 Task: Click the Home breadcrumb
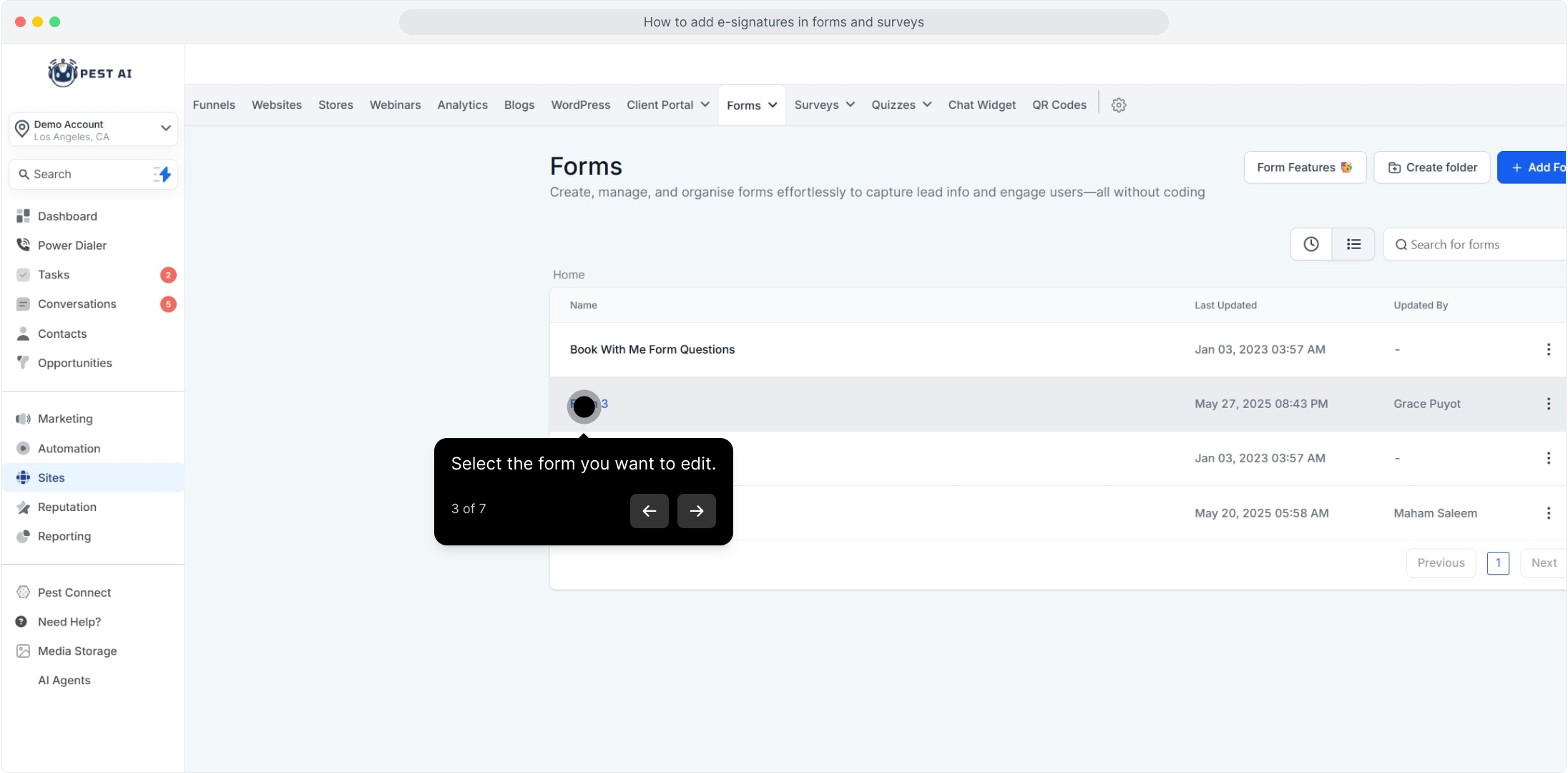click(x=569, y=275)
